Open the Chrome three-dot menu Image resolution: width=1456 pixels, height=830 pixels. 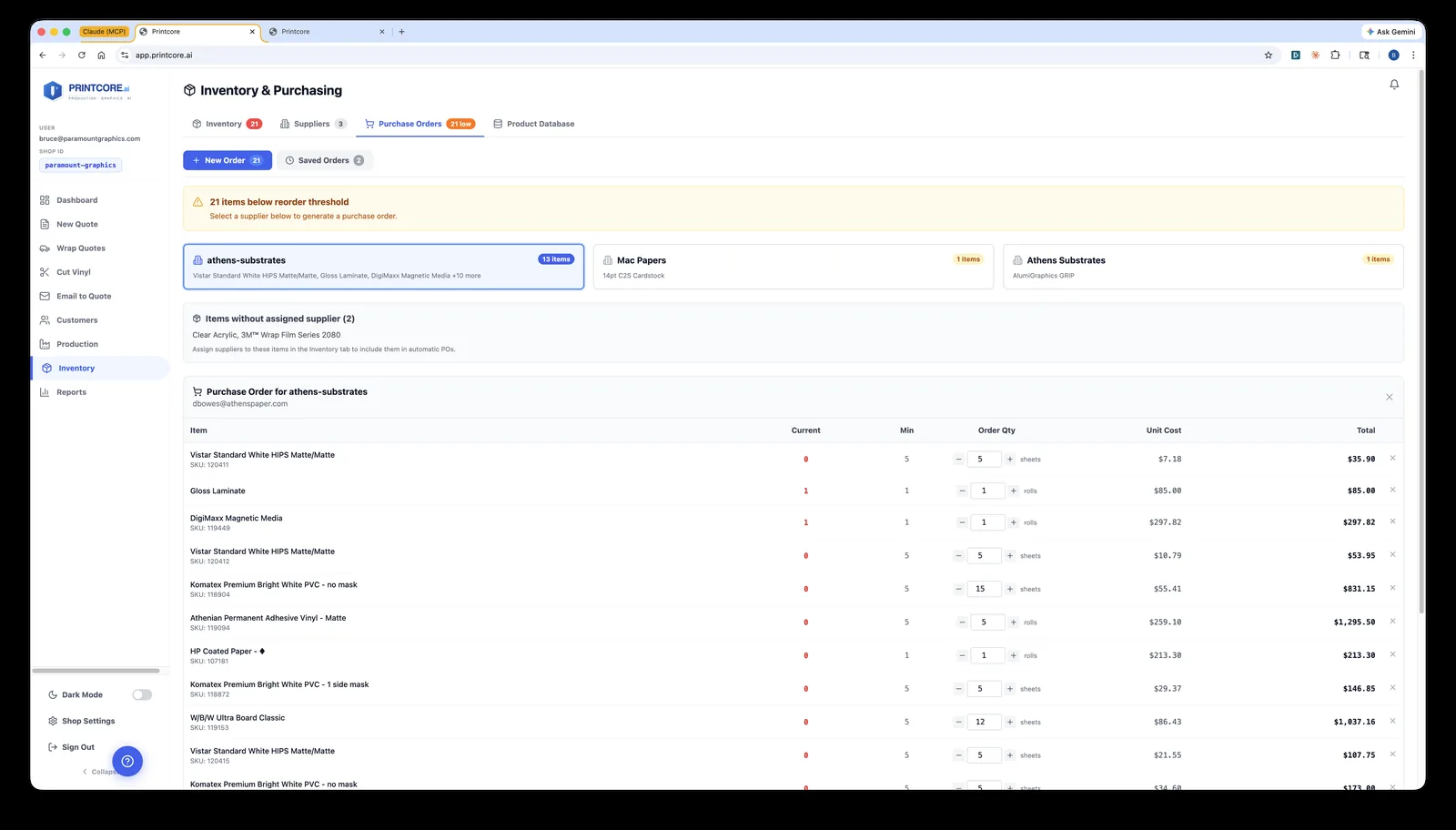[1413, 56]
